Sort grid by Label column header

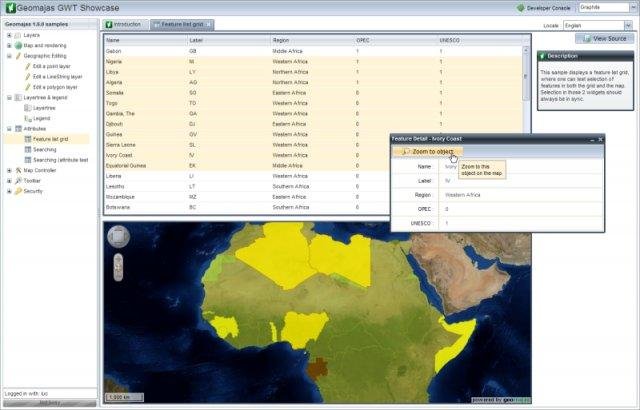tap(229, 40)
